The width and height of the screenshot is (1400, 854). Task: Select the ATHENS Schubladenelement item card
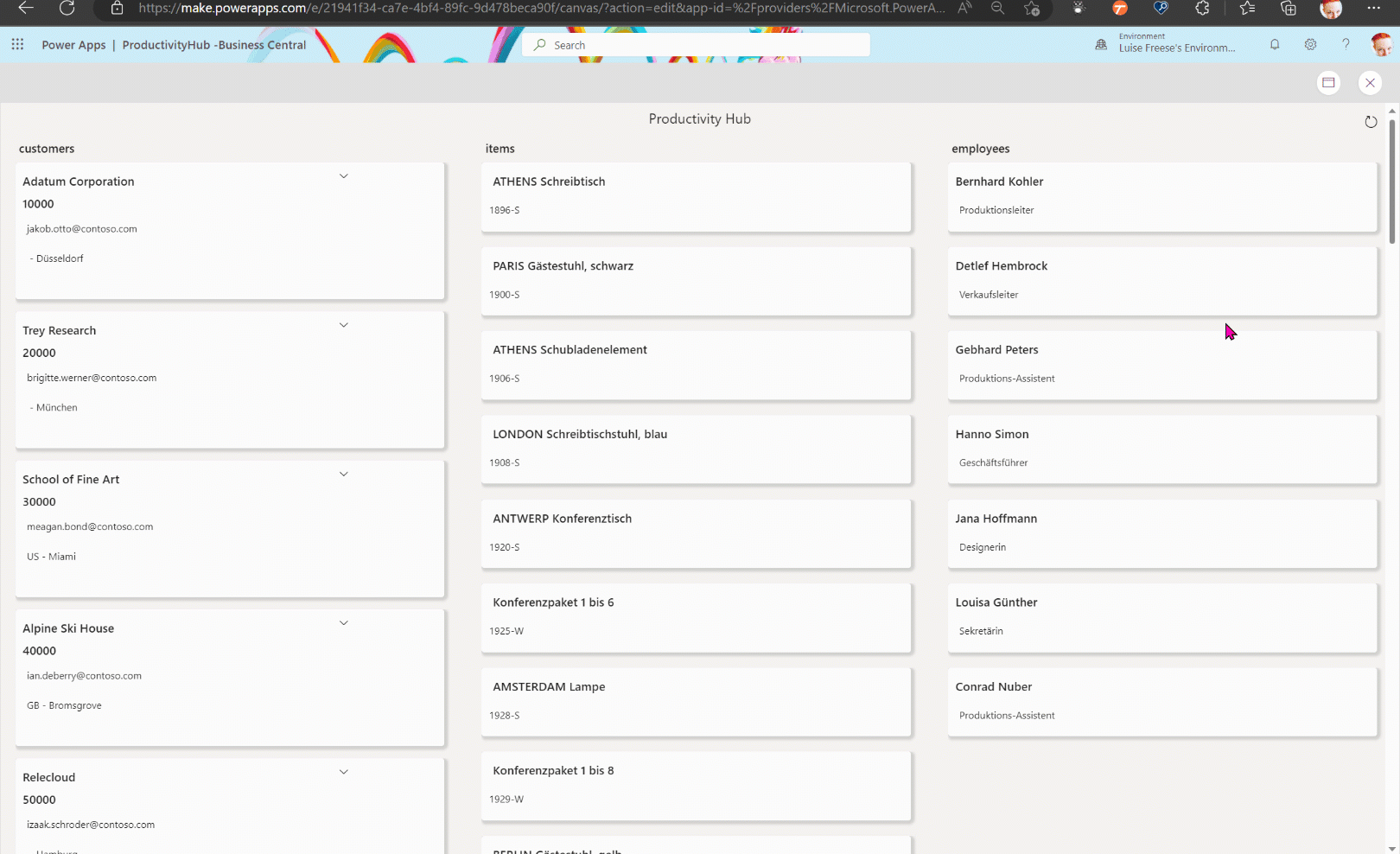click(697, 366)
